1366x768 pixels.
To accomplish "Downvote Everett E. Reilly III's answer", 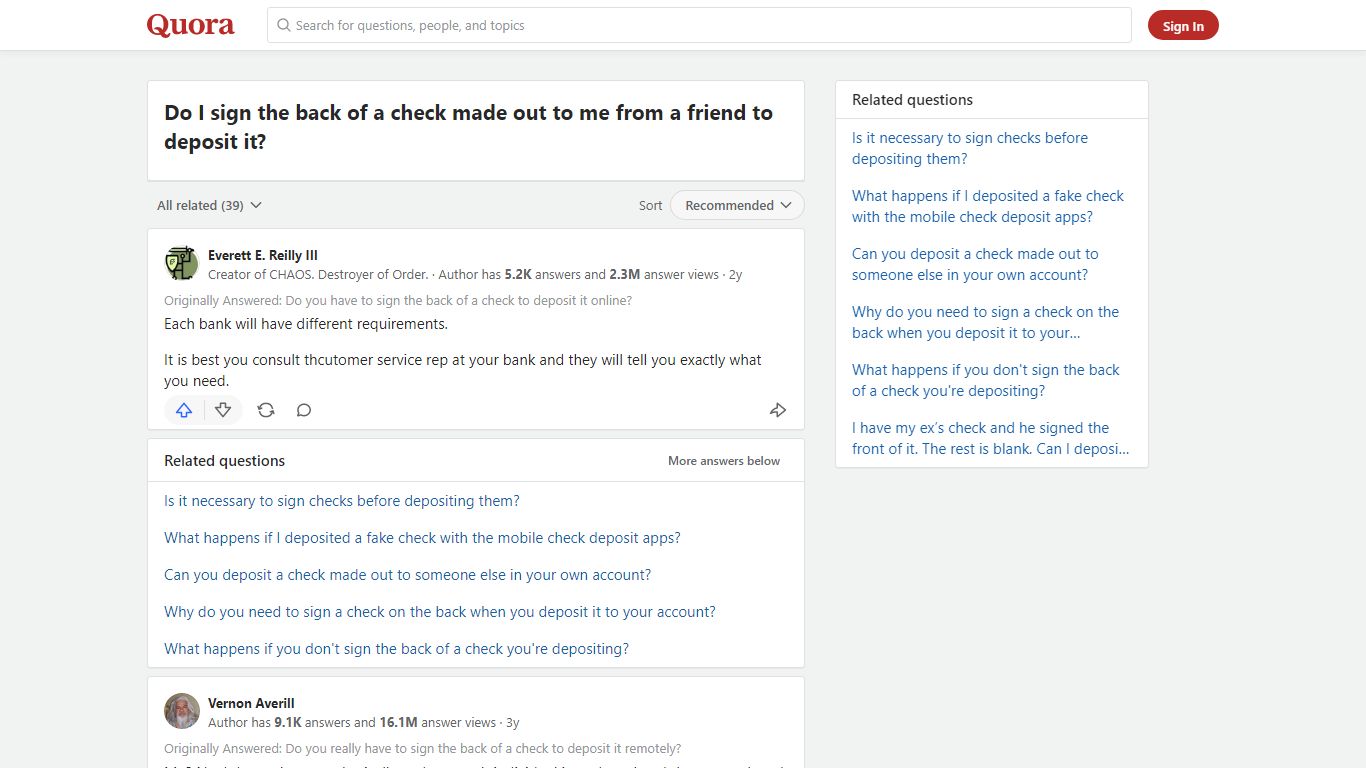I will click(223, 410).
